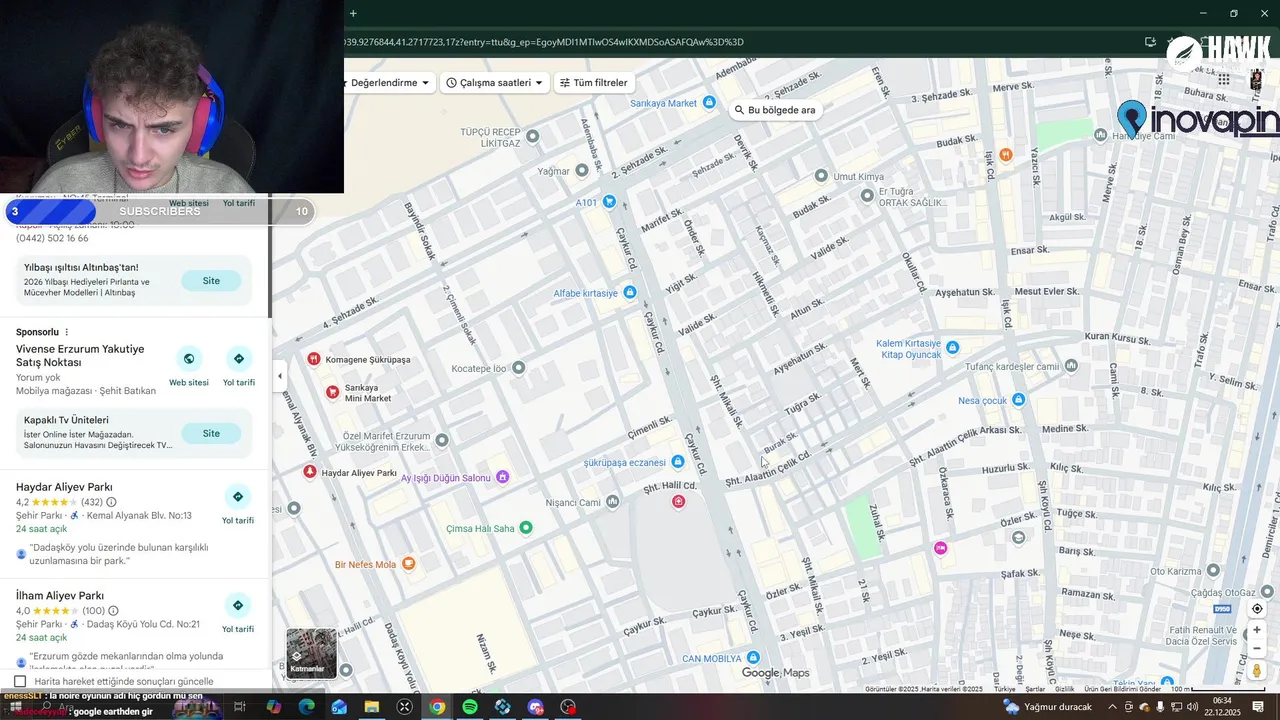Get Yol tarifi for Haydar Aliyev Parkı

coord(238,504)
